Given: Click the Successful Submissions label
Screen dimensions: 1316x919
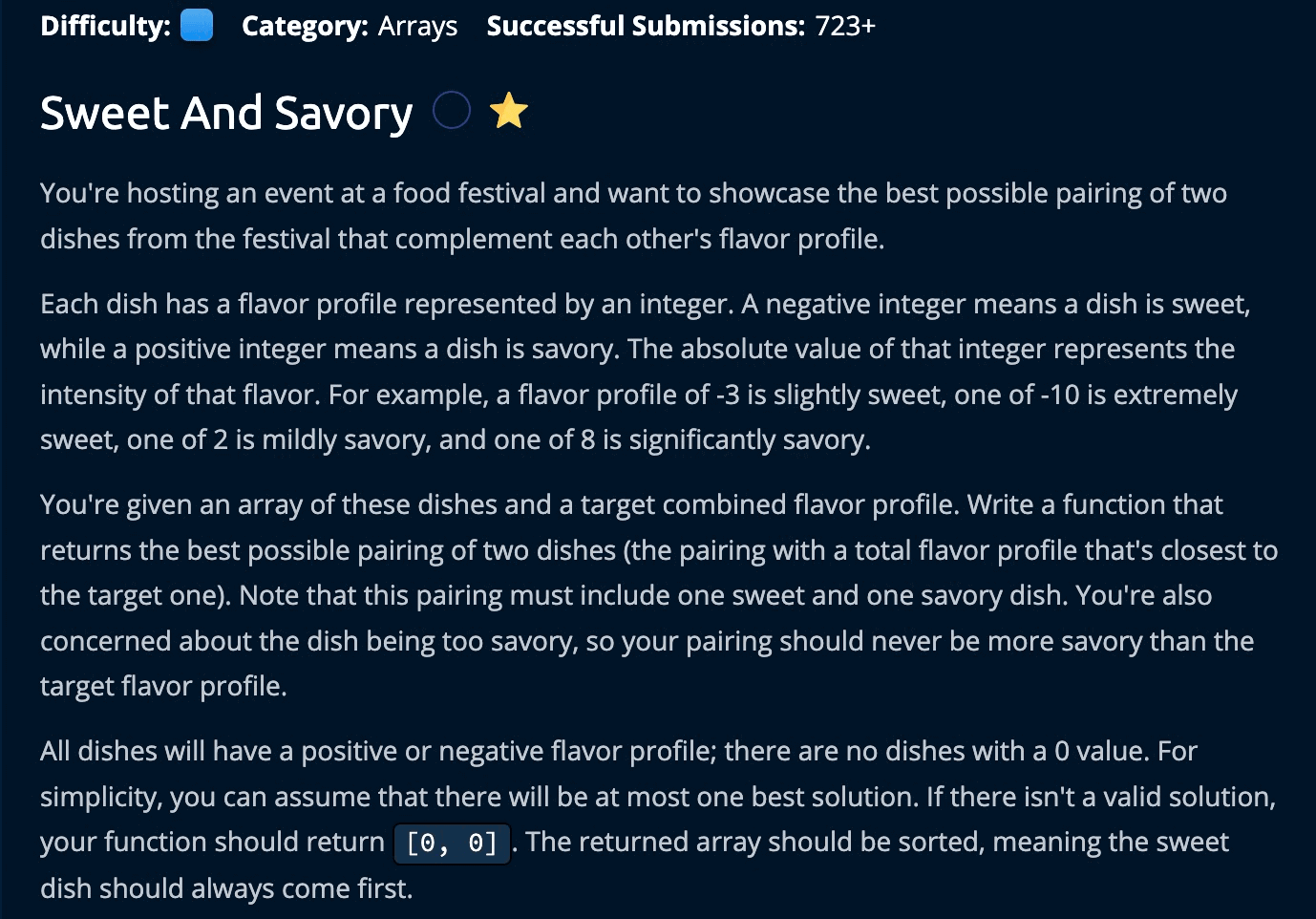Looking at the screenshot, I should (x=646, y=26).
